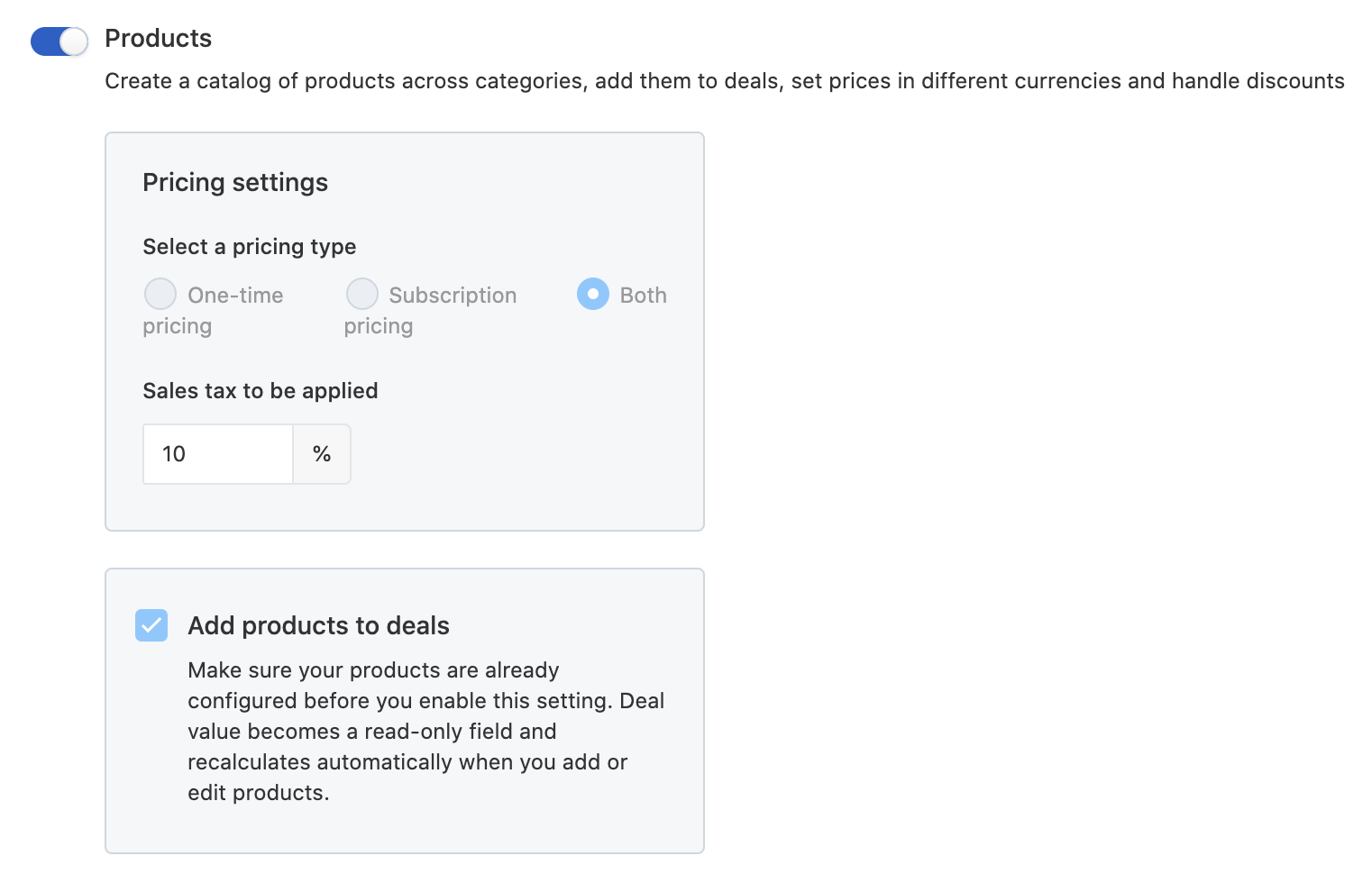This screenshot has width=1372, height=883.
Task: Click the "Both" option label text
Action: tap(643, 296)
